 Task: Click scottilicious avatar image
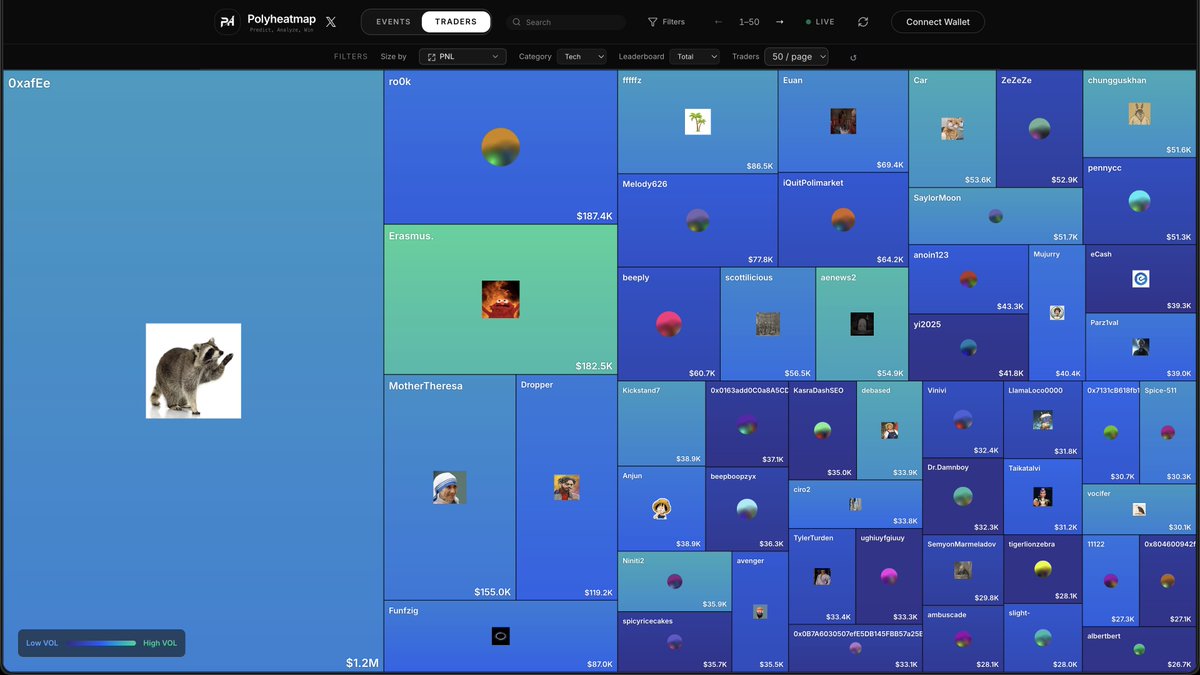[x=768, y=324]
